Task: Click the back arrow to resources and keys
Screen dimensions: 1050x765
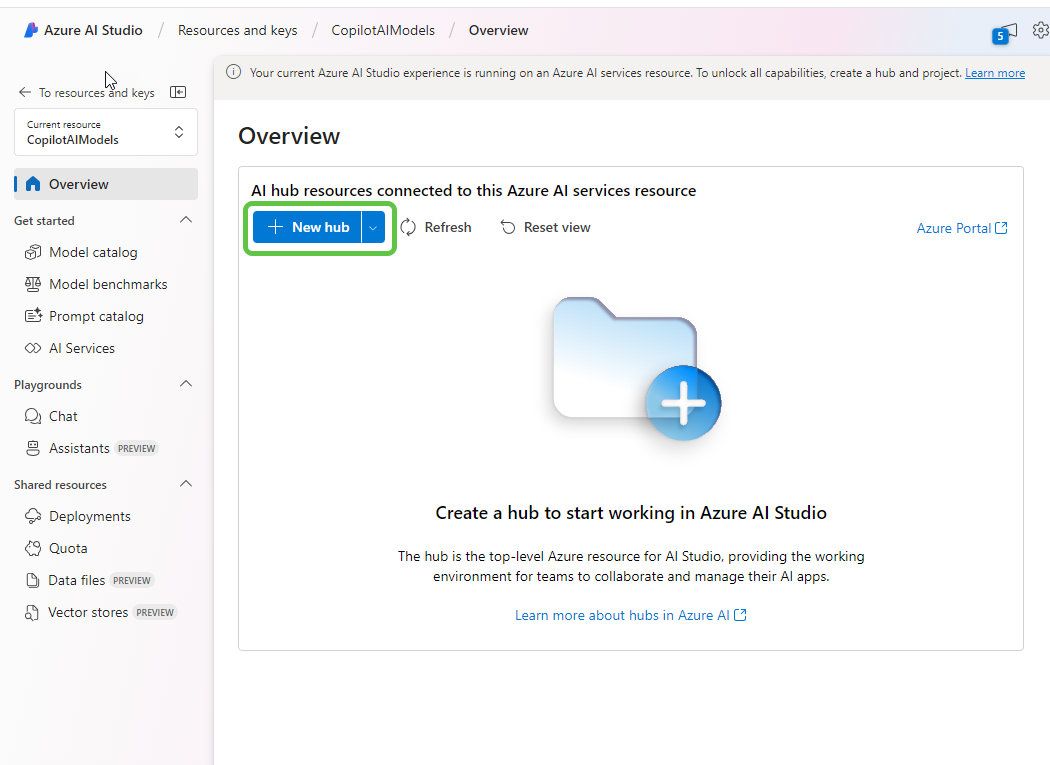Action: [25, 92]
